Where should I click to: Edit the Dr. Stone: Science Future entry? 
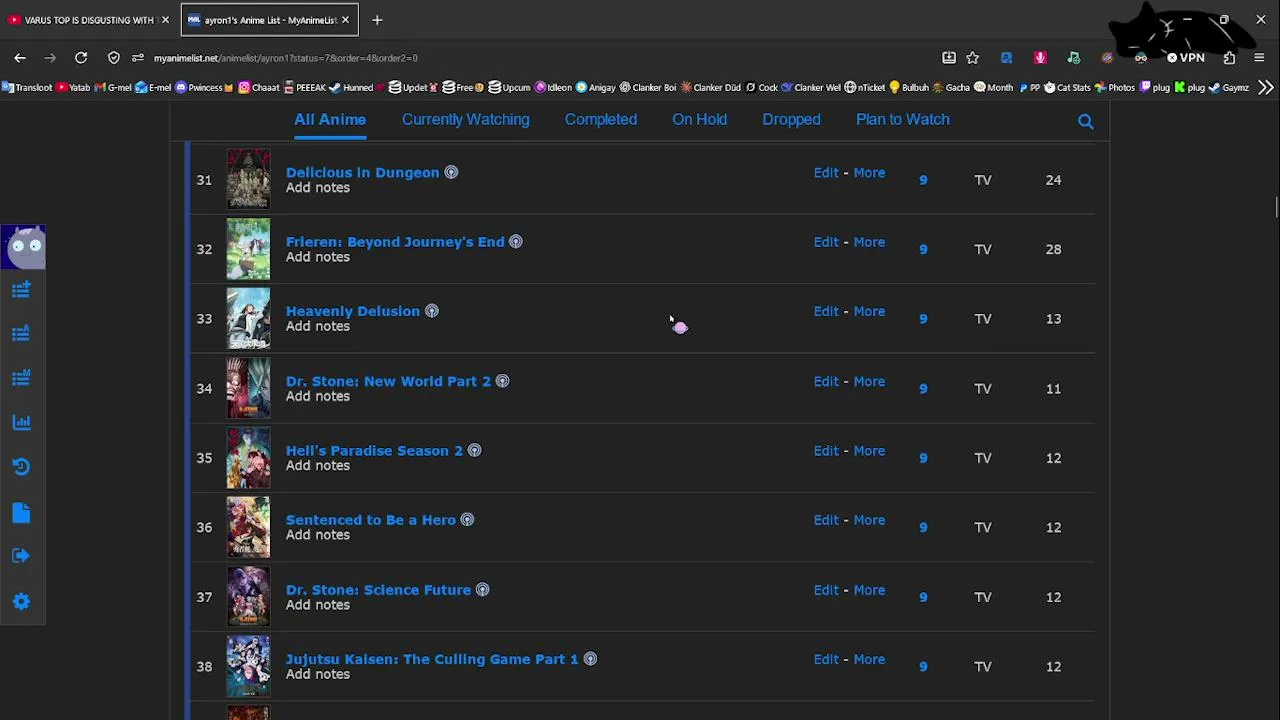(x=826, y=590)
